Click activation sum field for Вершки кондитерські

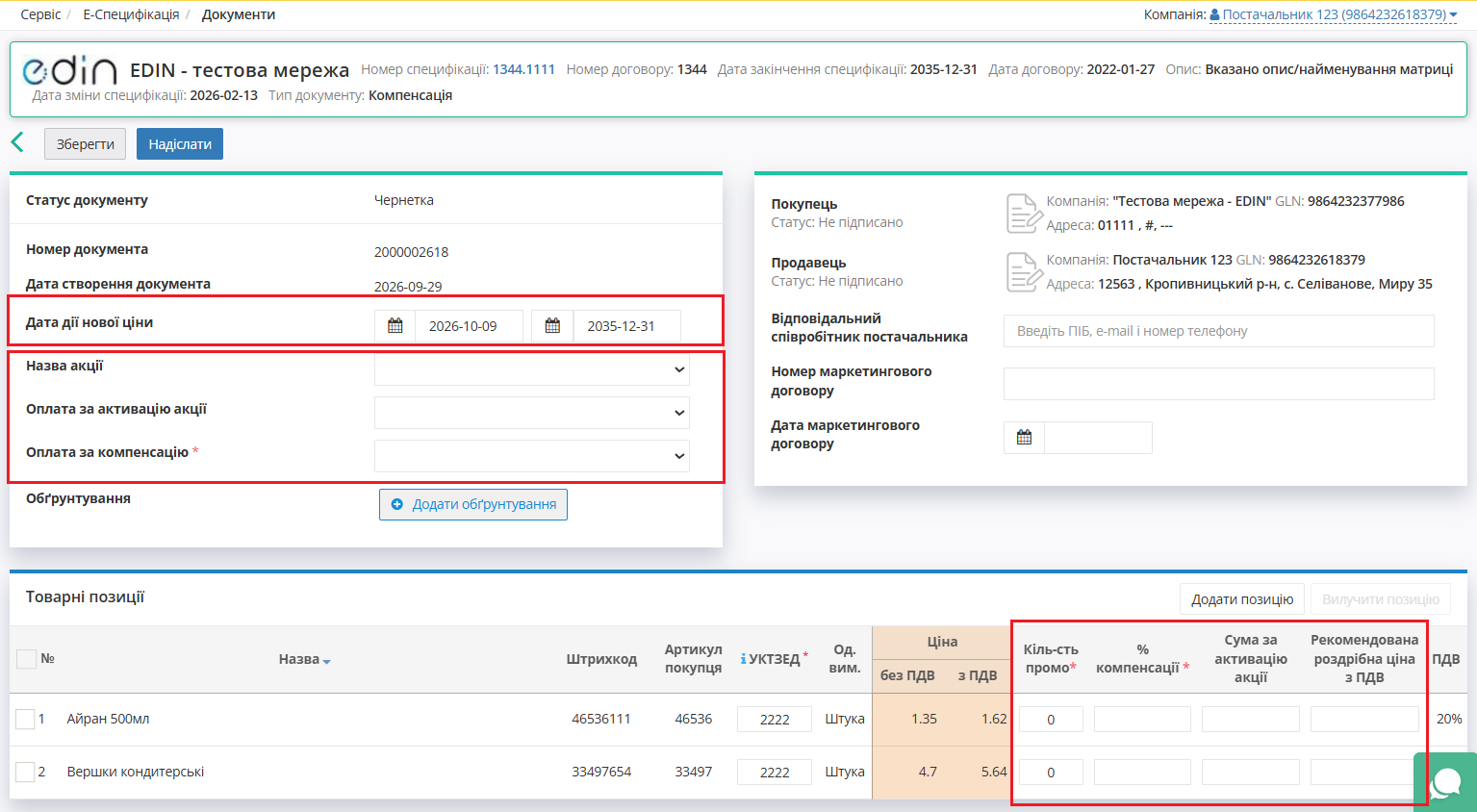pyautogui.click(x=1251, y=773)
